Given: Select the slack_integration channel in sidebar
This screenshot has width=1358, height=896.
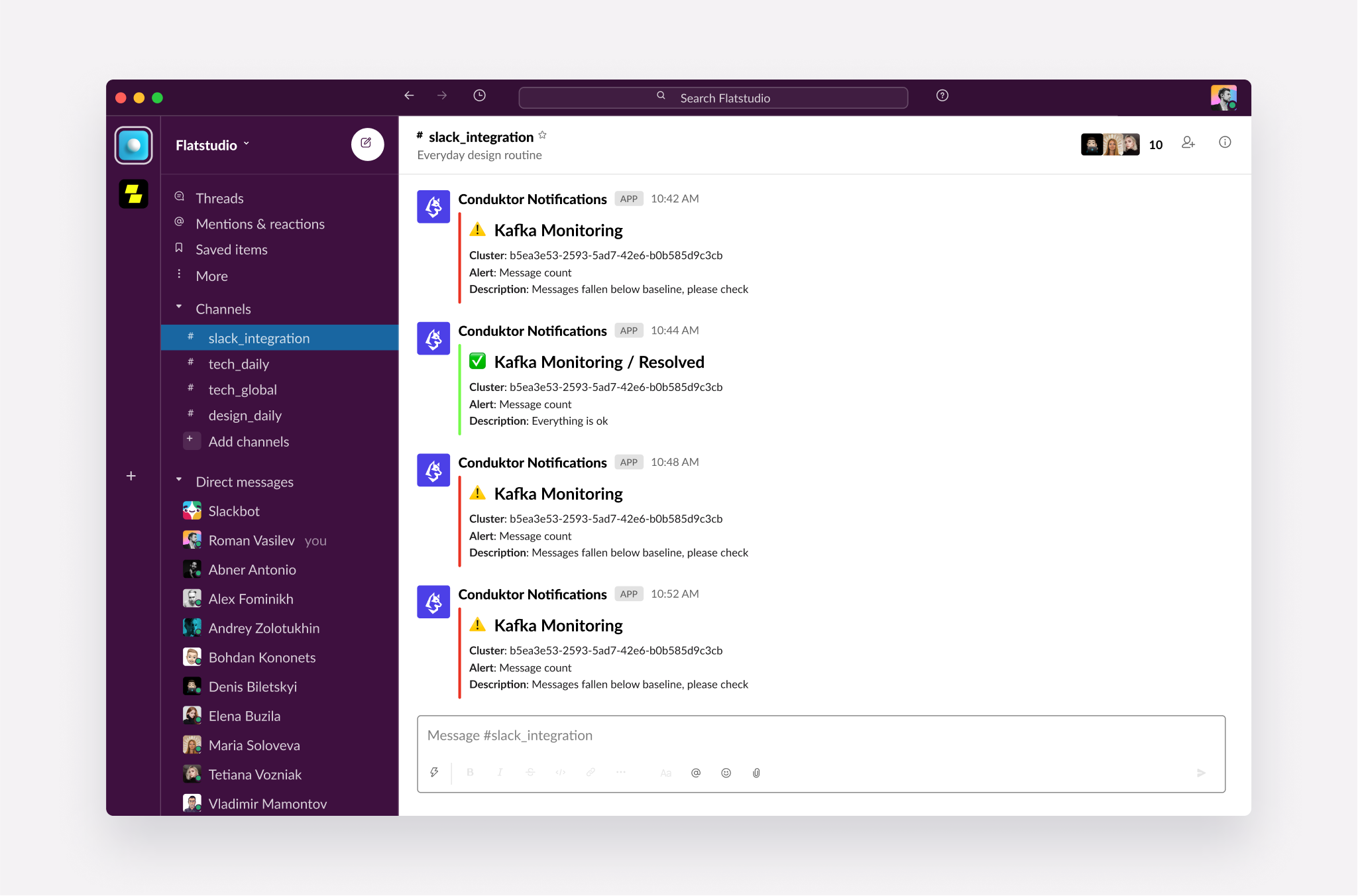Looking at the screenshot, I should [x=279, y=338].
